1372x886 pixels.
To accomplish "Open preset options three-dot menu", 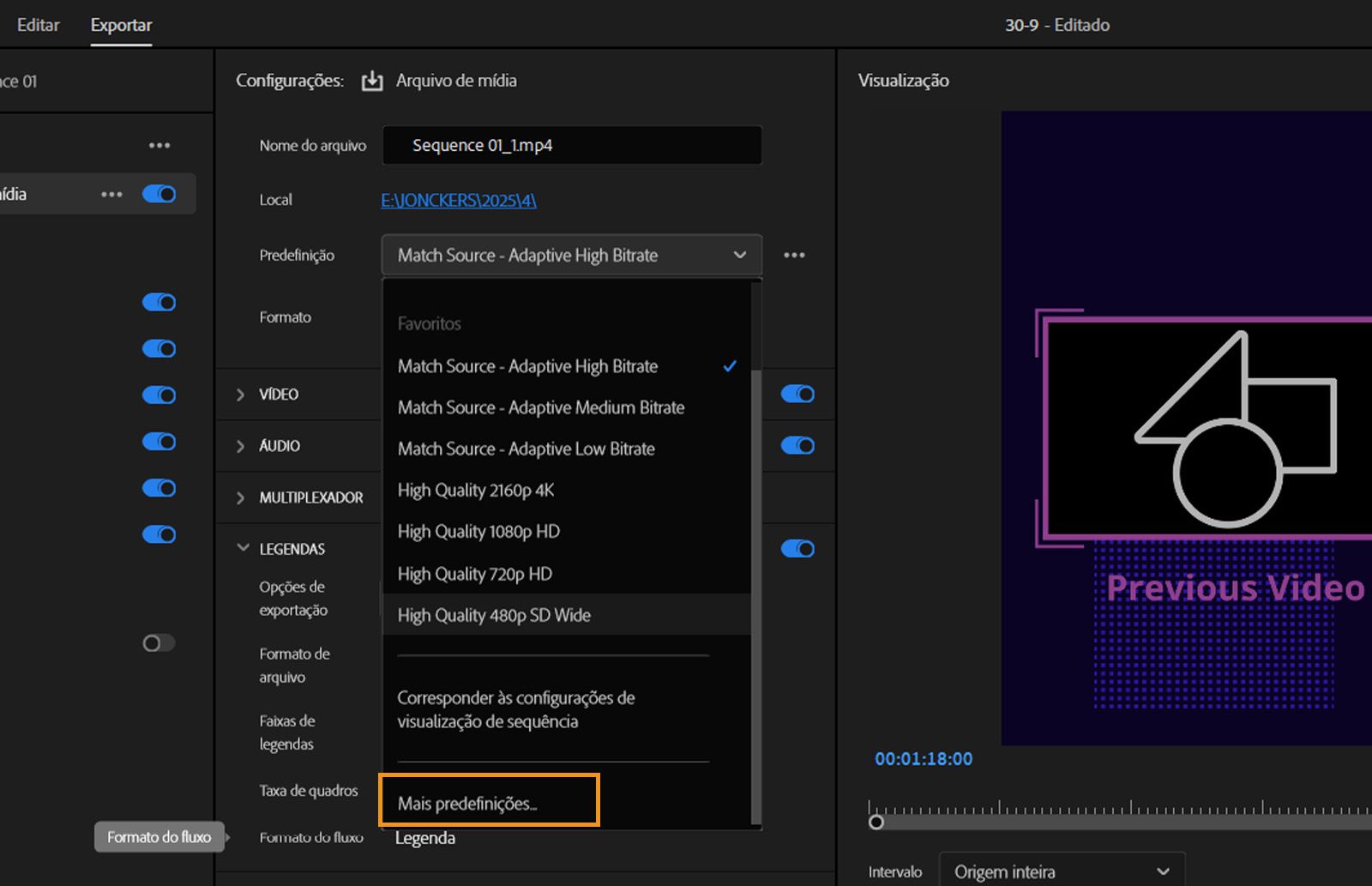I will pos(794,255).
